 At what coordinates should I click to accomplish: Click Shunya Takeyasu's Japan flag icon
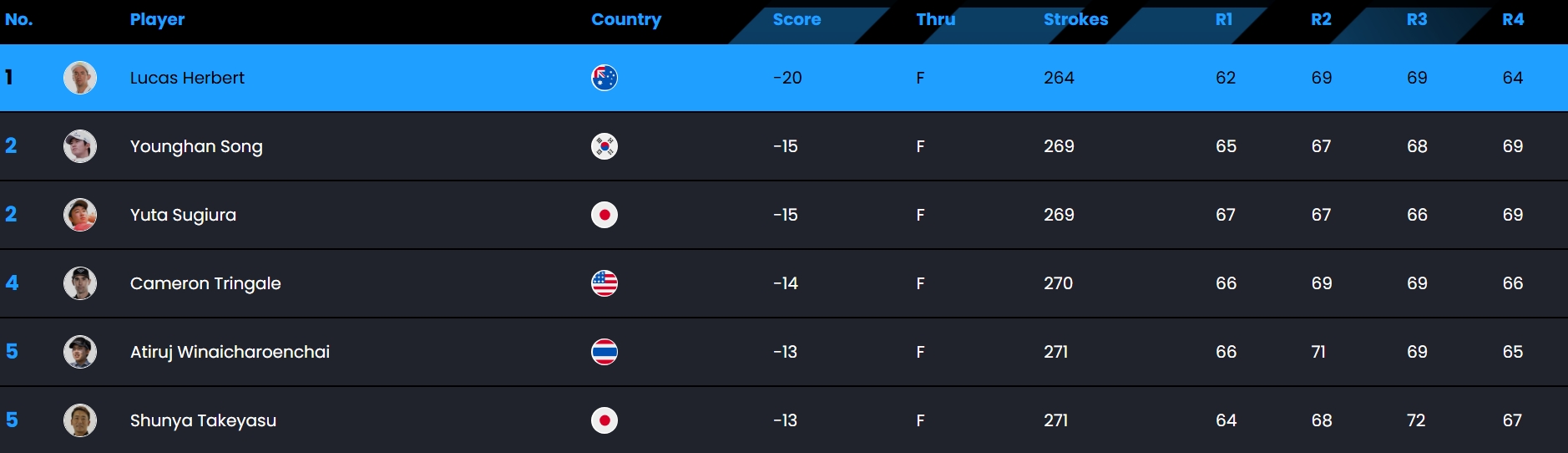(604, 420)
